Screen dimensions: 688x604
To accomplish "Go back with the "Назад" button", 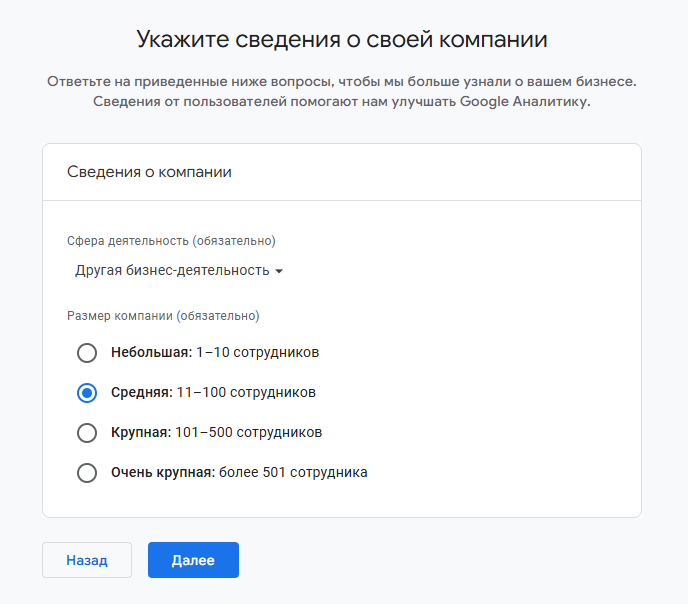I will click(87, 560).
